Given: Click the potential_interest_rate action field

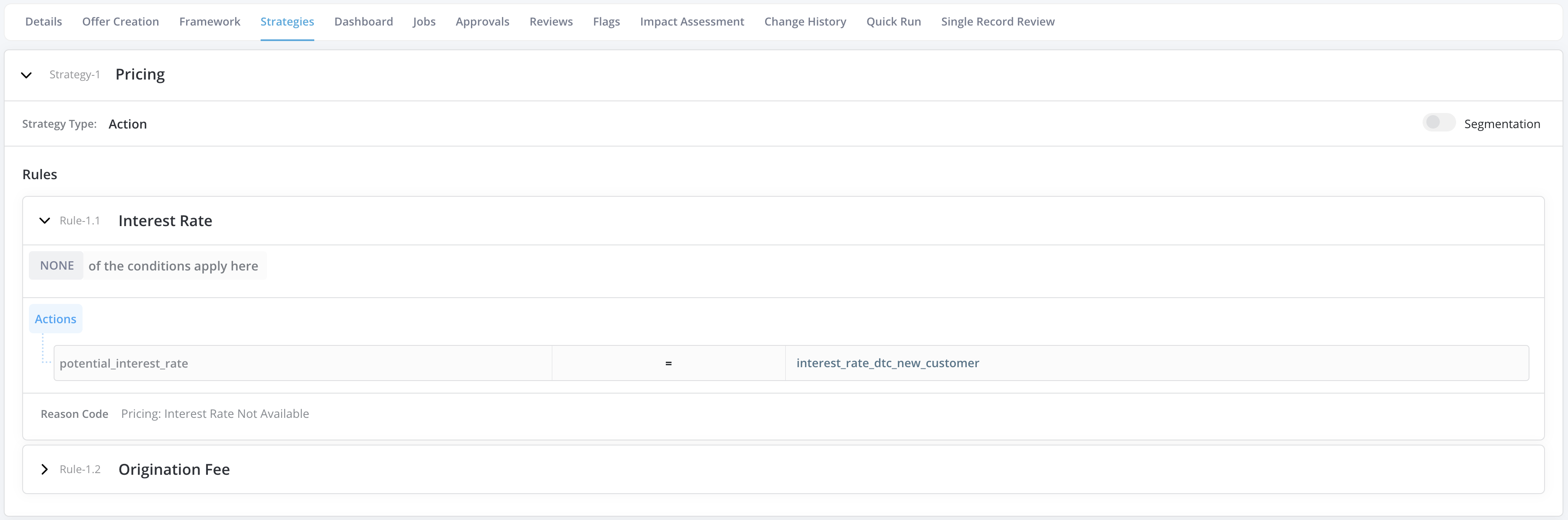Looking at the screenshot, I should click(303, 364).
